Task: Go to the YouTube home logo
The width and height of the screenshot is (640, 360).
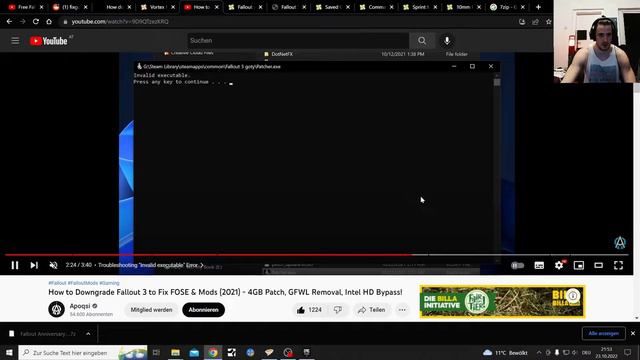Action: click(x=49, y=40)
